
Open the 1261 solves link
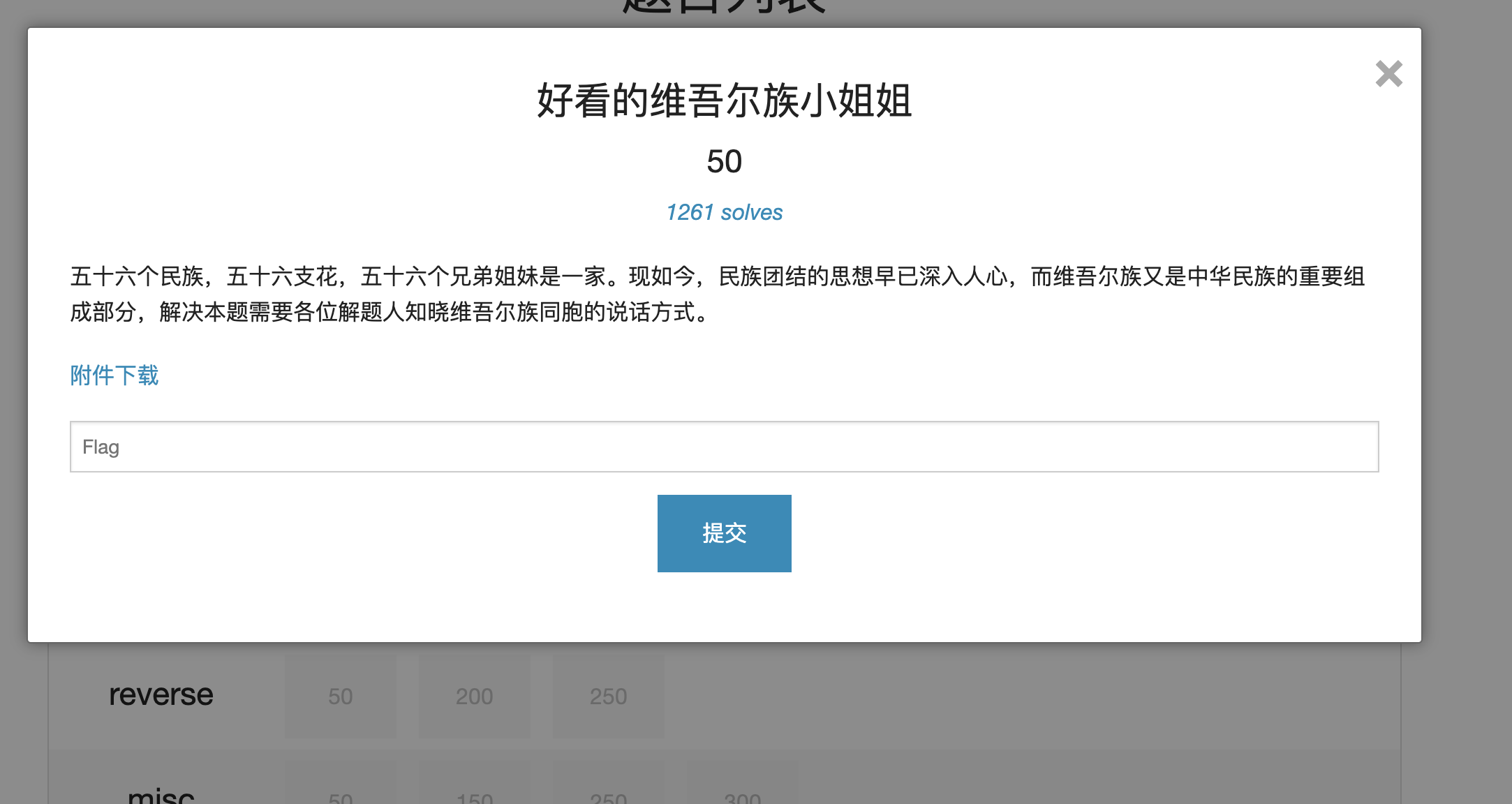(x=724, y=212)
